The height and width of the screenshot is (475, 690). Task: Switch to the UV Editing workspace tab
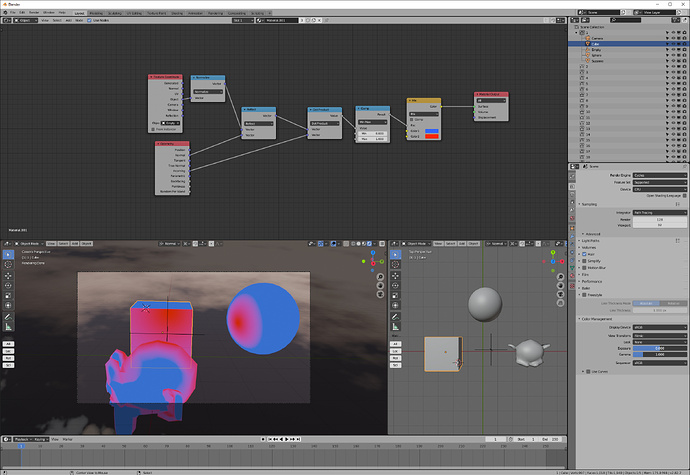(x=134, y=13)
